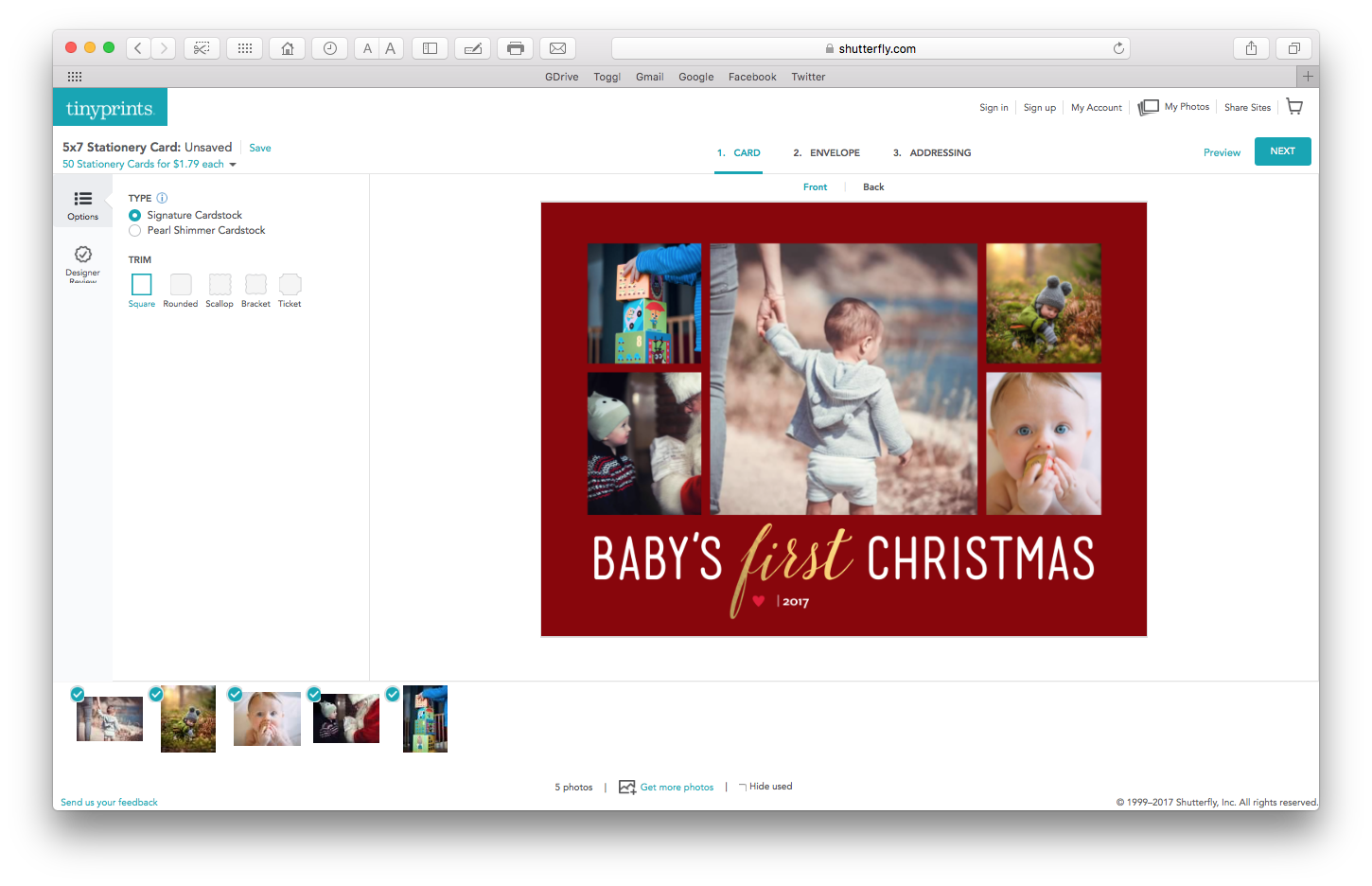1372x886 pixels.
Task: Toggle the Safari sidebar icon
Action: (x=430, y=48)
